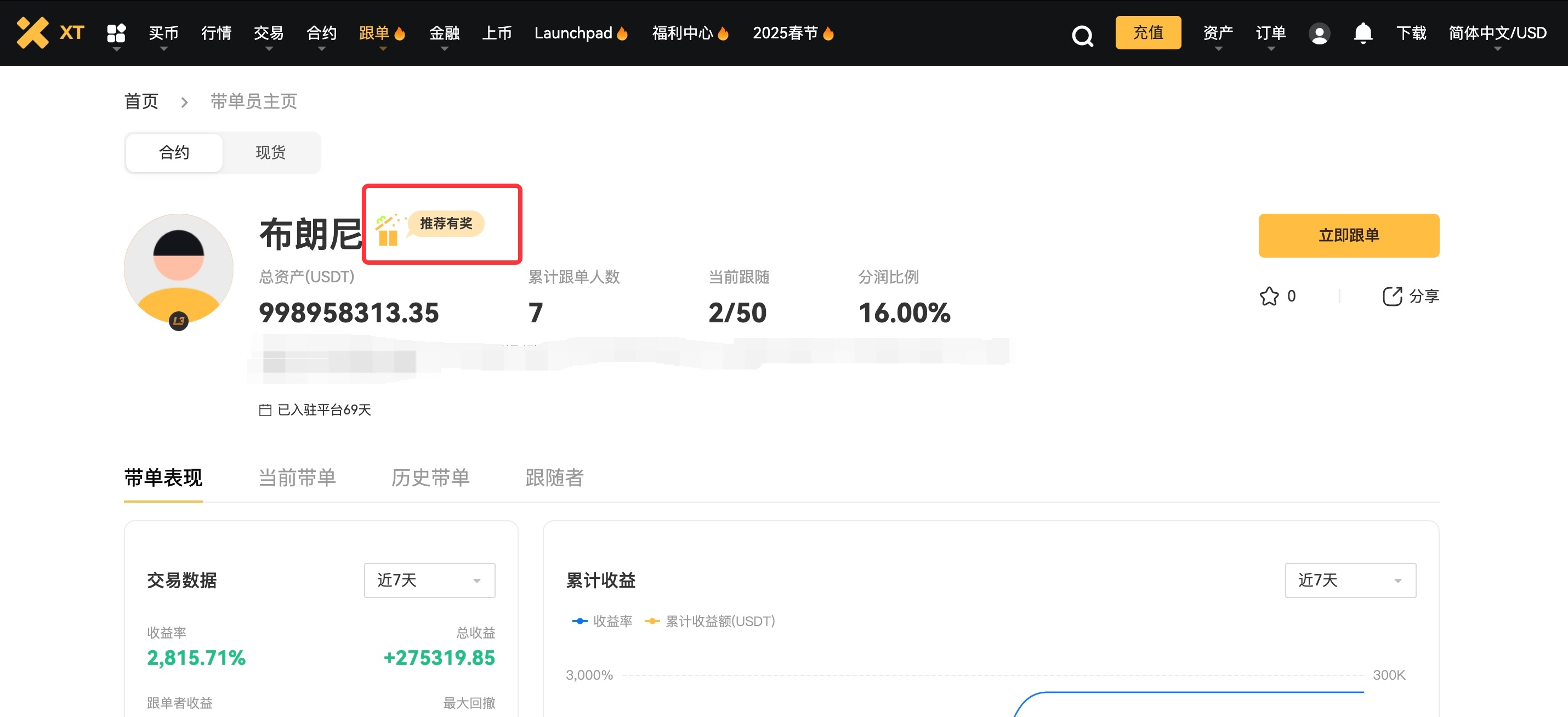This screenshot has height=717, width=1568.
Task: Click the trader avatar image
Action: pyautogui.click(x=178, y=268)
